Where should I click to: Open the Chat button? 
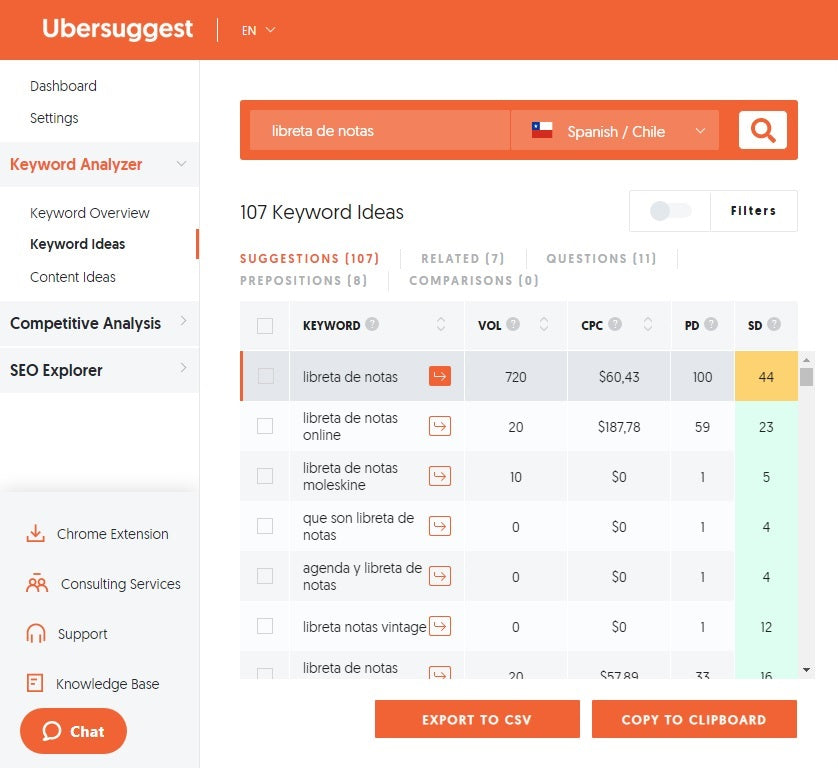click(x=73, y=731)
